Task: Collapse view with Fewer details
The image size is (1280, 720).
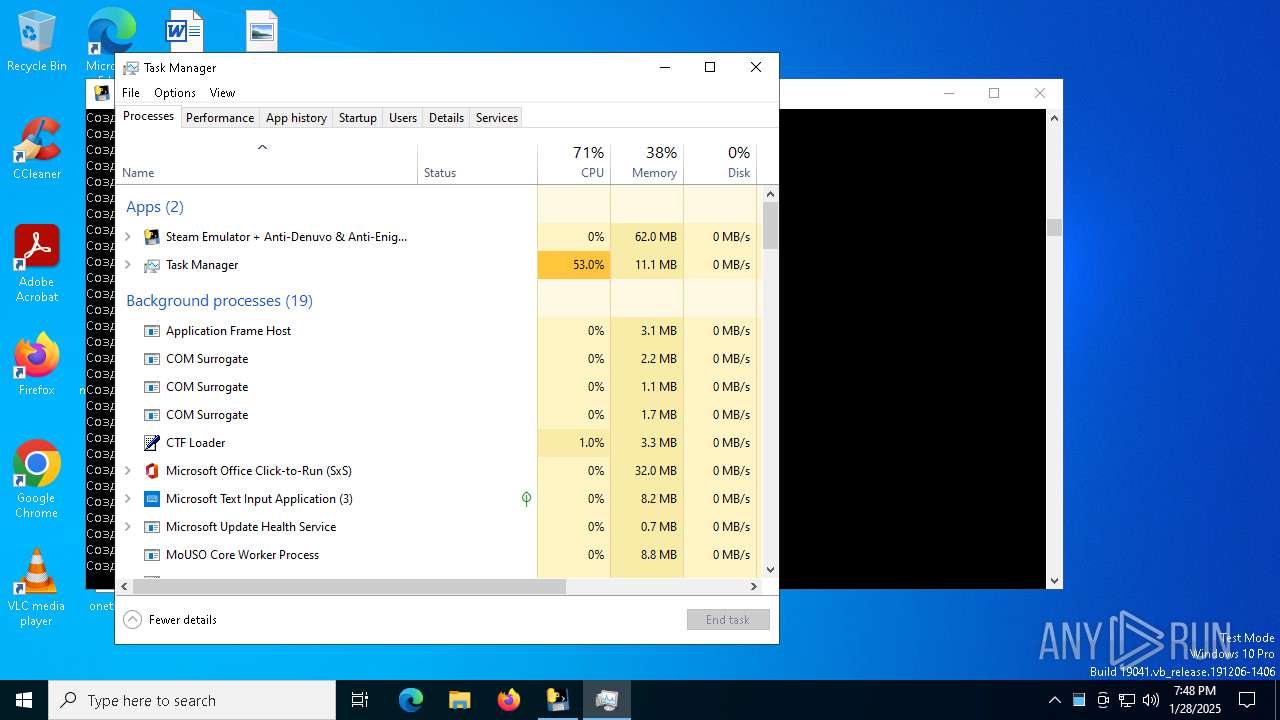Action: (x=170, y=620)
